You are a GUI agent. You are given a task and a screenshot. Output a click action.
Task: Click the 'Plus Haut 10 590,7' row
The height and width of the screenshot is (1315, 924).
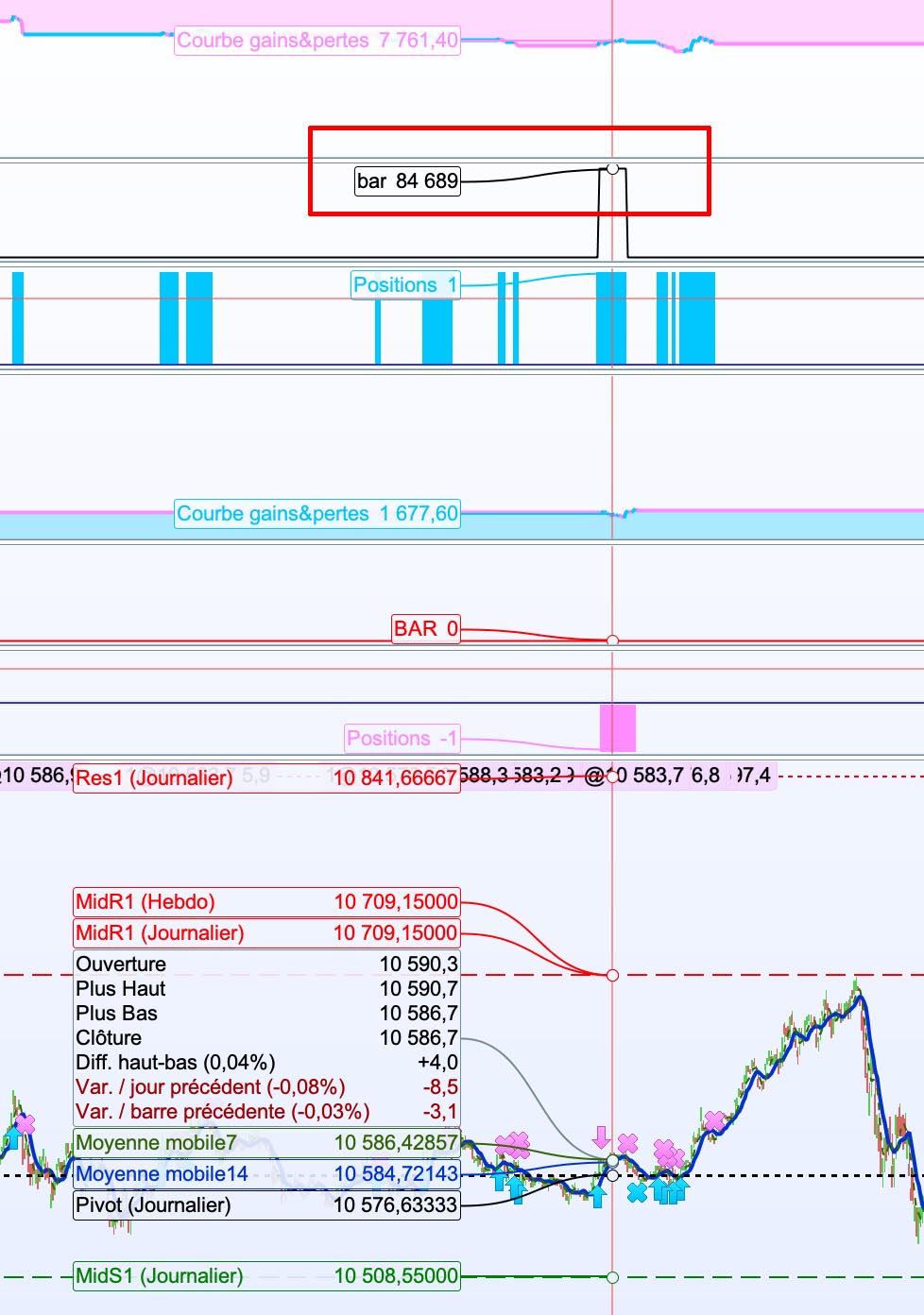pyautogui.click(x=266, y=989)
